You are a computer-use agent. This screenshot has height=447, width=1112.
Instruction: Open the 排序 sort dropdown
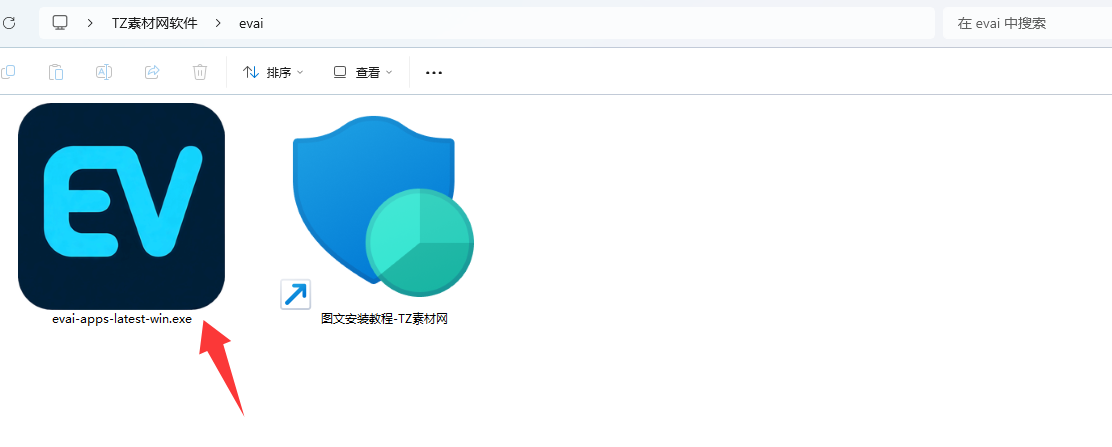pos(273,72)
